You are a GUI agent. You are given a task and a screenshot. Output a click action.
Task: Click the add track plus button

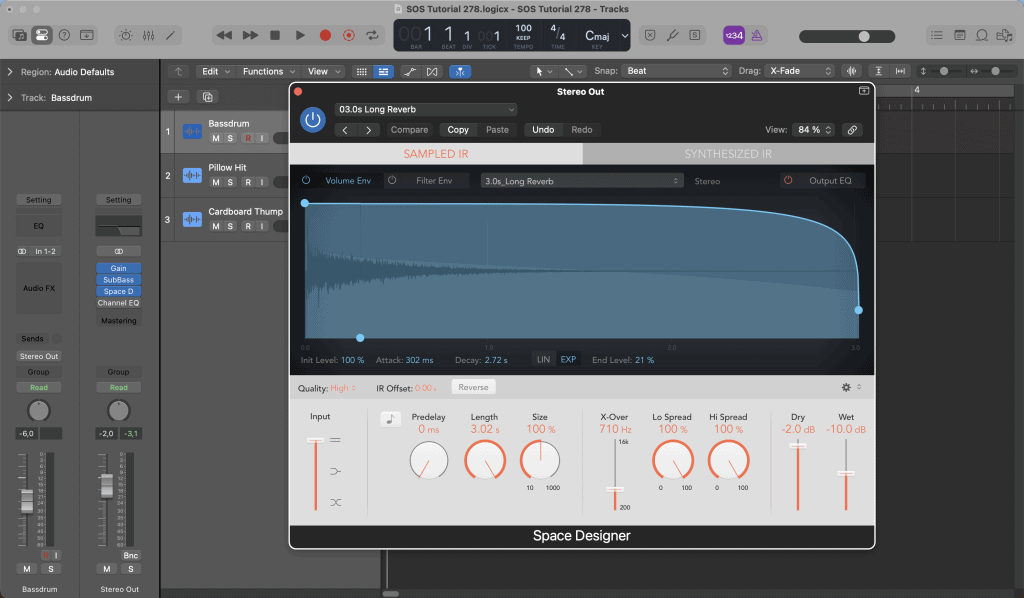pos(178,97)
